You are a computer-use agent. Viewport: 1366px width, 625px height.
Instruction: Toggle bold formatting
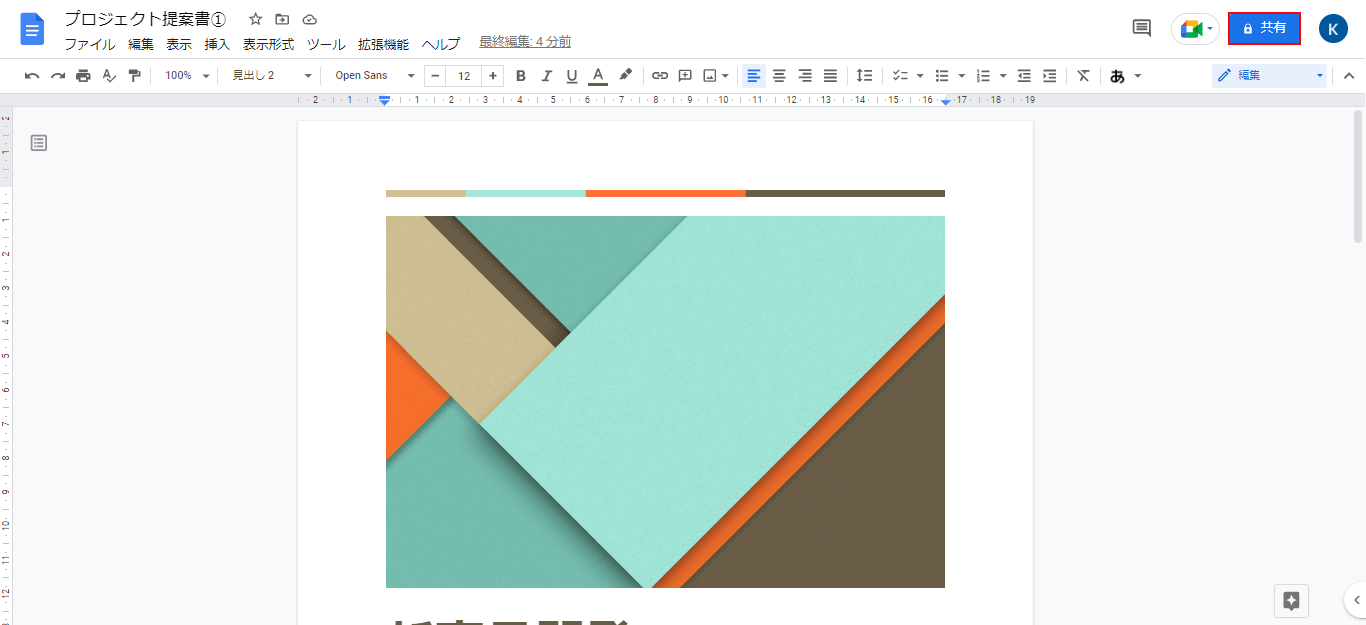[x=520, y=75]
